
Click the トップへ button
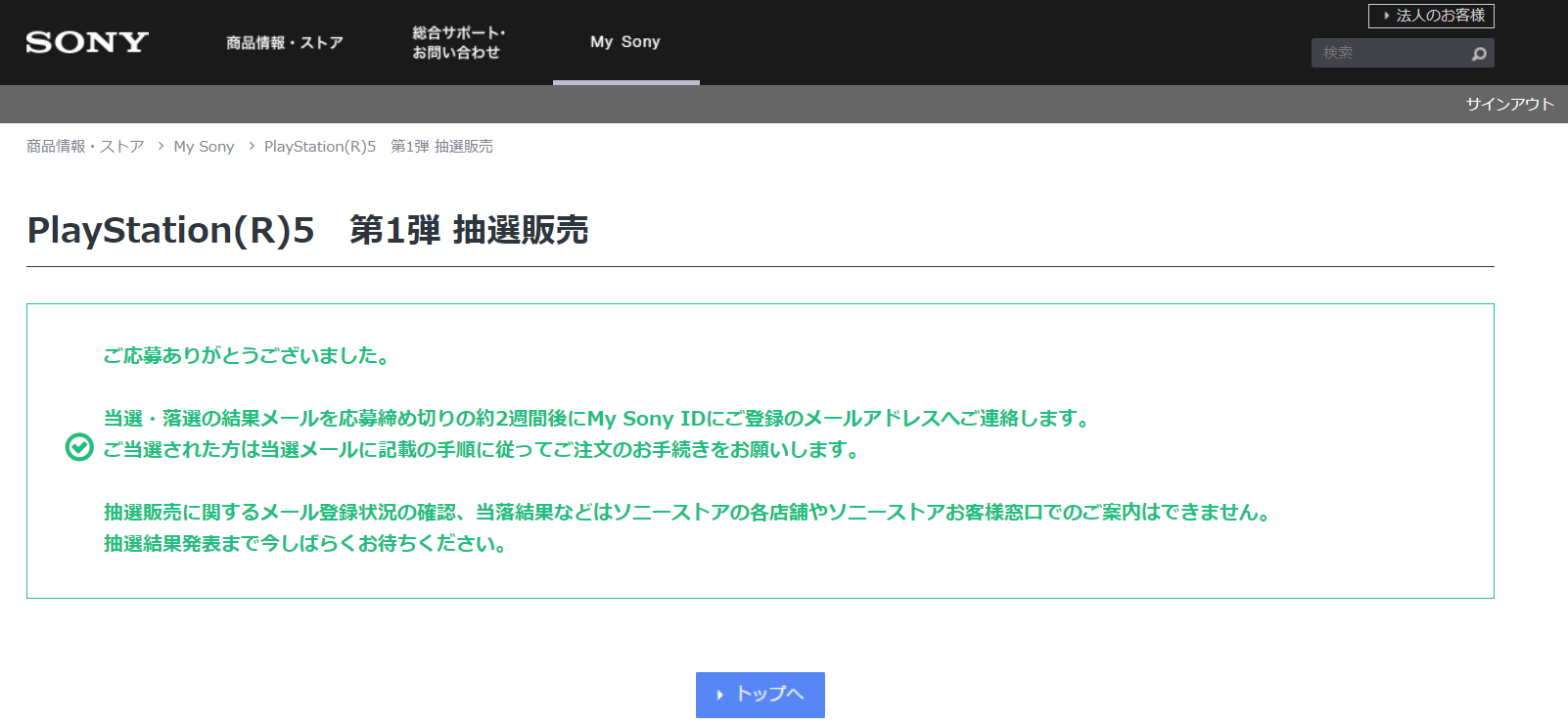pyautogui.click(x=761, y=695)
